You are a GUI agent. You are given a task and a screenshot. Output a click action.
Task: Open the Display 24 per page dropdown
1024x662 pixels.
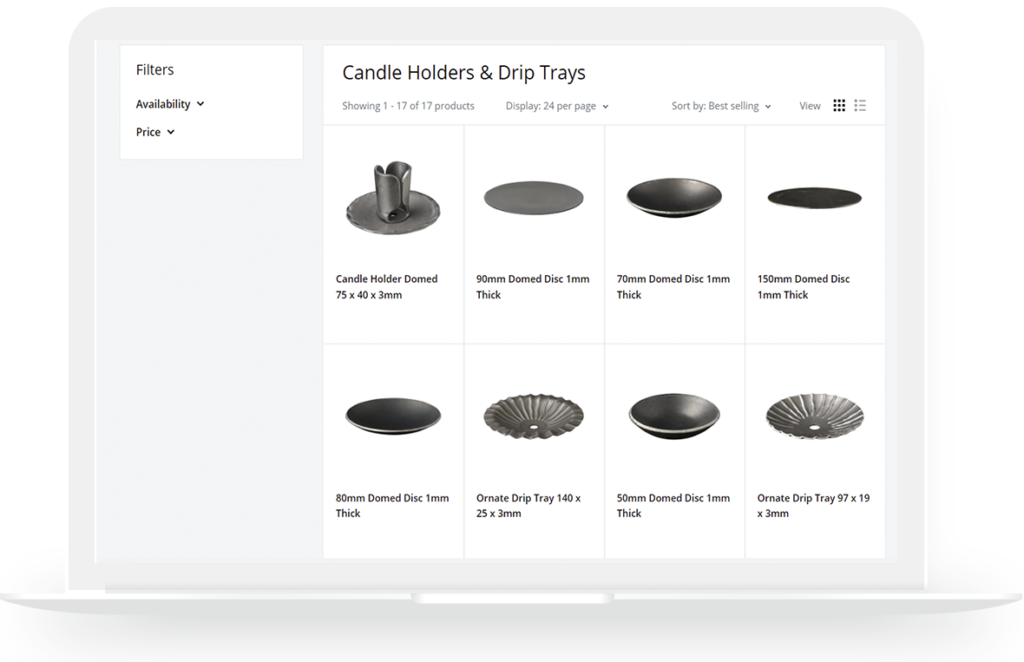pos(557,106)
